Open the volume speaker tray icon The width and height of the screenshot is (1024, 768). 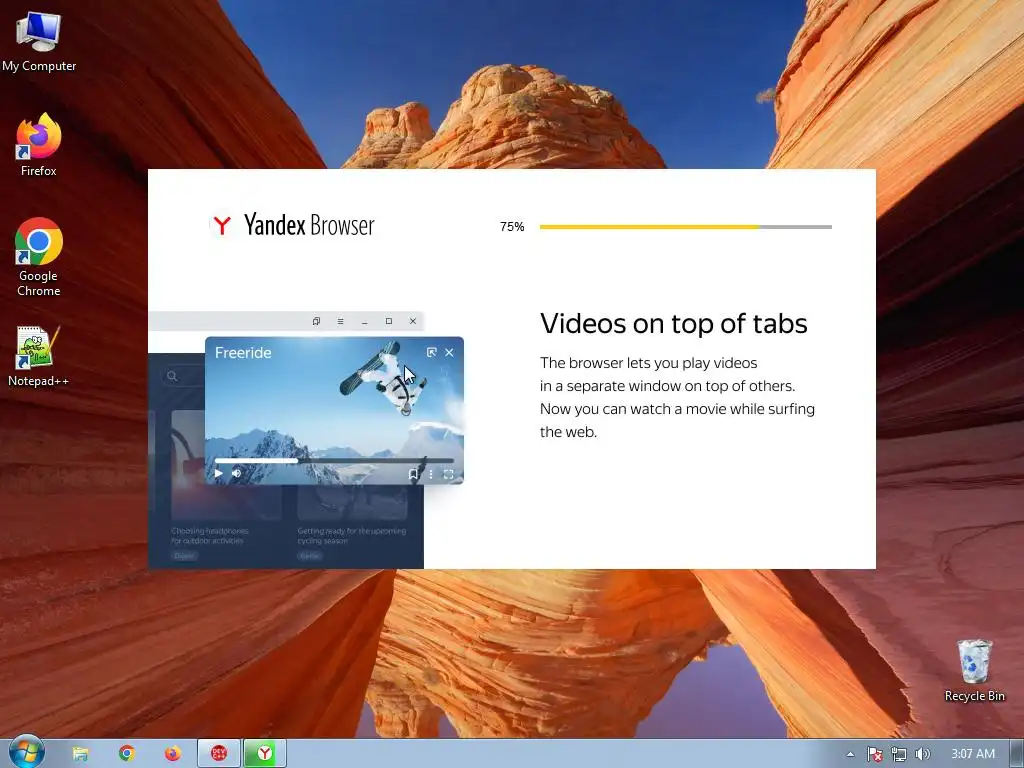click(922, 754)
